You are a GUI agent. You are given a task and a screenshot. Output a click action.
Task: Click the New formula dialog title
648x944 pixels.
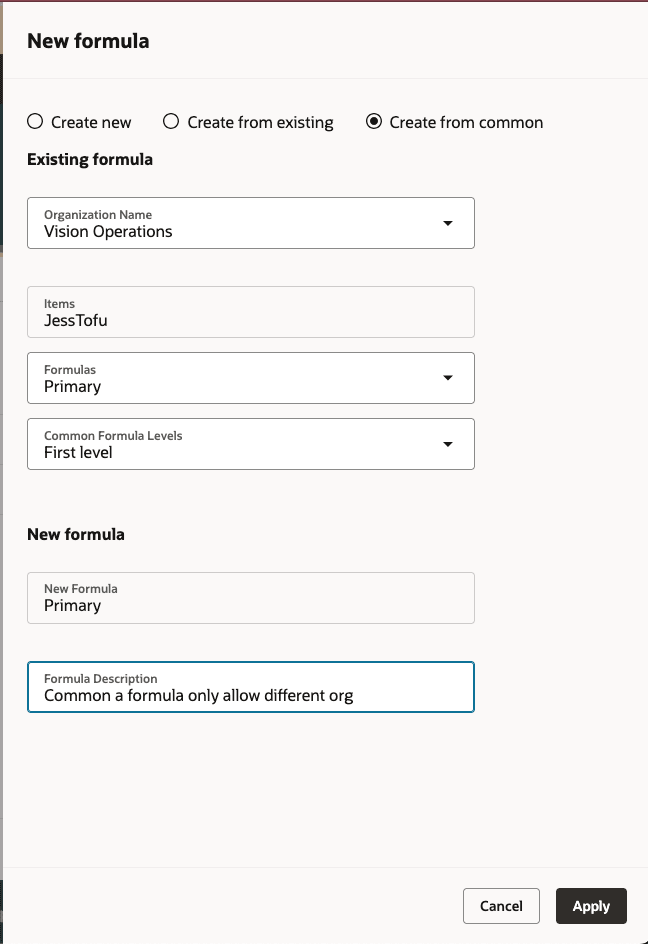[88, 41]
